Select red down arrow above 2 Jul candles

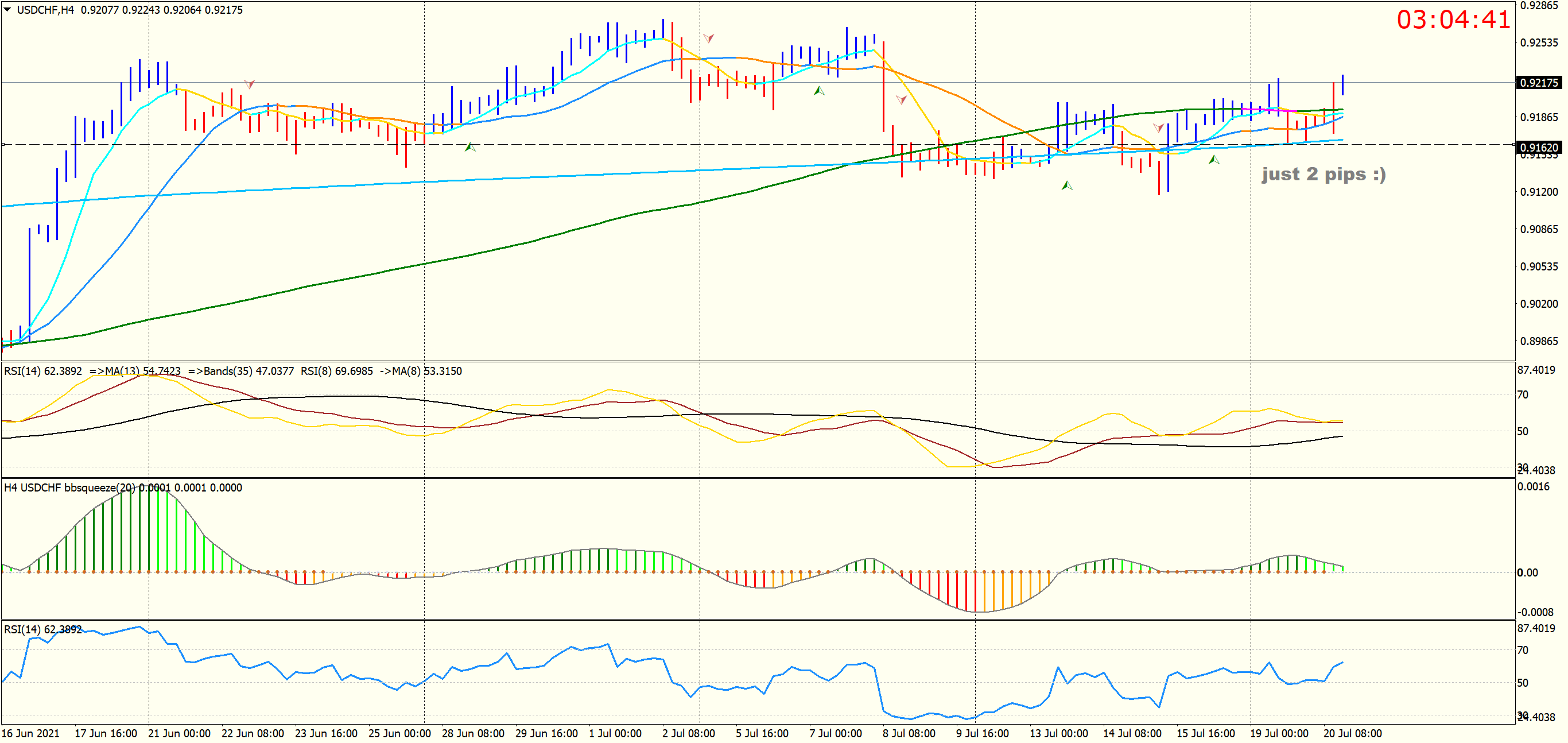[x=708, y=38]
